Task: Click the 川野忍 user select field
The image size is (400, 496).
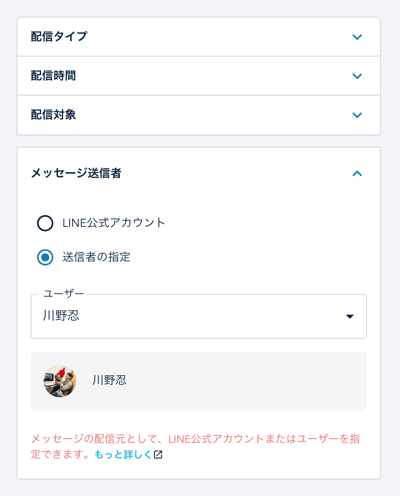Action: point(199,316)
